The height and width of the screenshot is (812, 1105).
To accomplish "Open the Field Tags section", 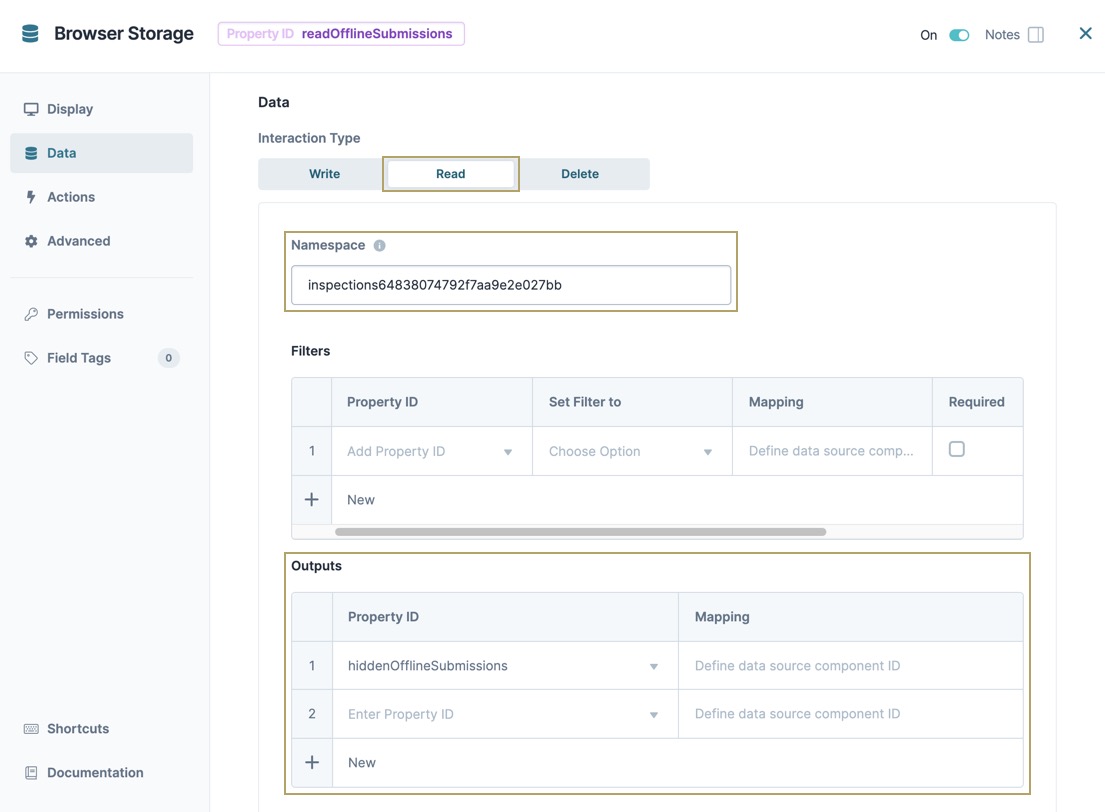I will 101,358.
